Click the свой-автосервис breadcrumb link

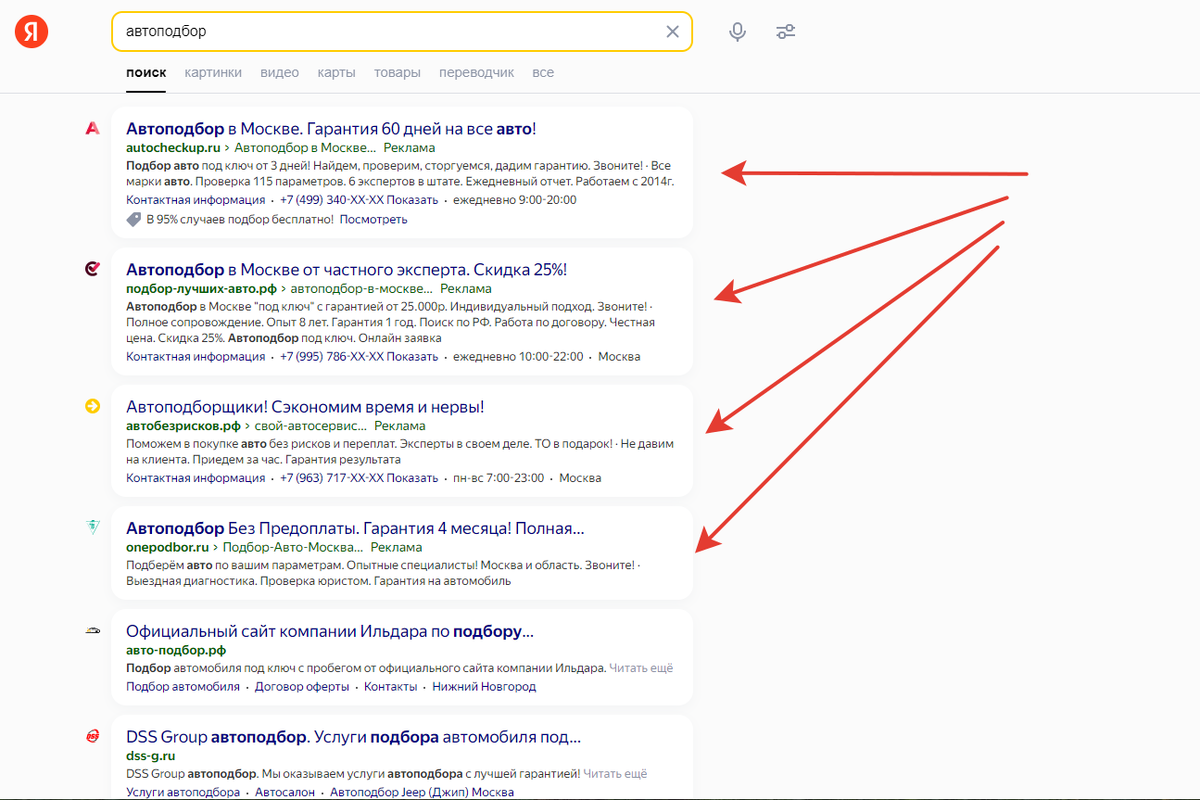coord(308,425)
